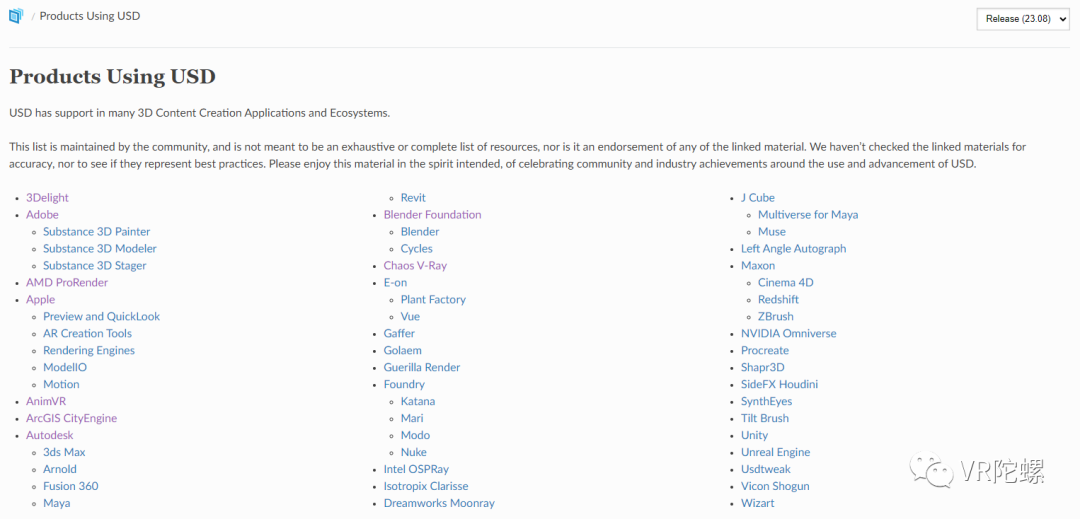Screen dimensions: 1080x519
Task: Open Isotropix Clarisse link
Action: click(426, 486)
